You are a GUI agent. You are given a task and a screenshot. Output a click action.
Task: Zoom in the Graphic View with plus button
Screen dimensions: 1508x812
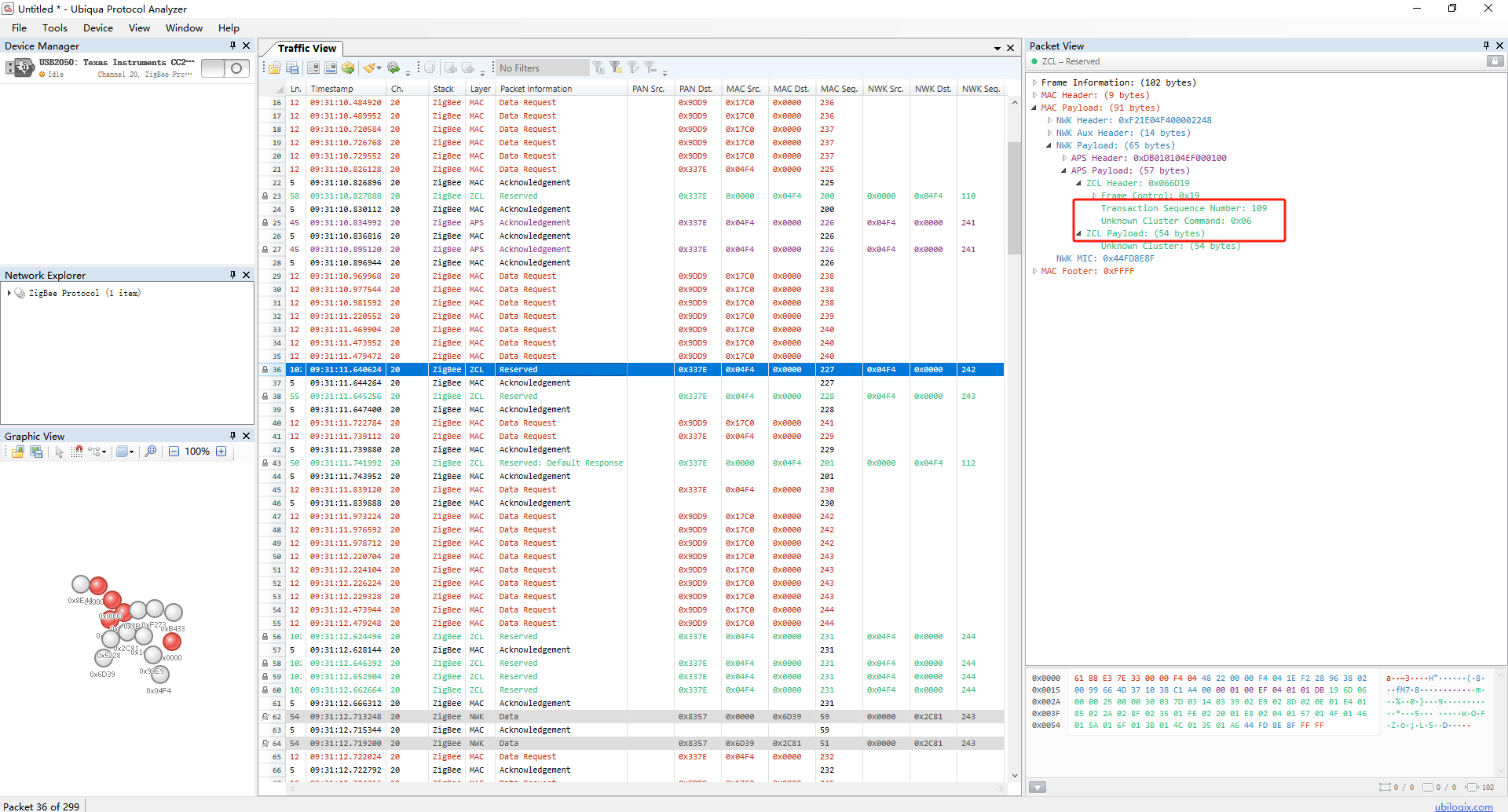click(221, 452)
